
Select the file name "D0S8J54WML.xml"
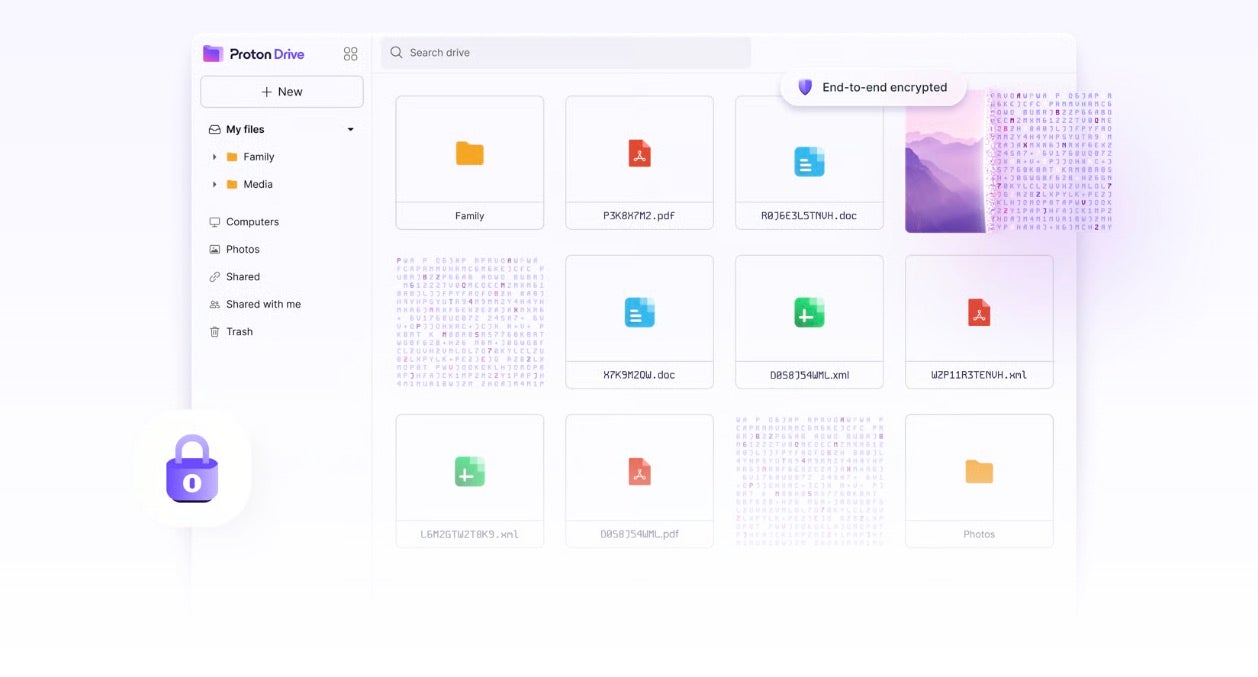pyautogui.click(x=809, y=376)
